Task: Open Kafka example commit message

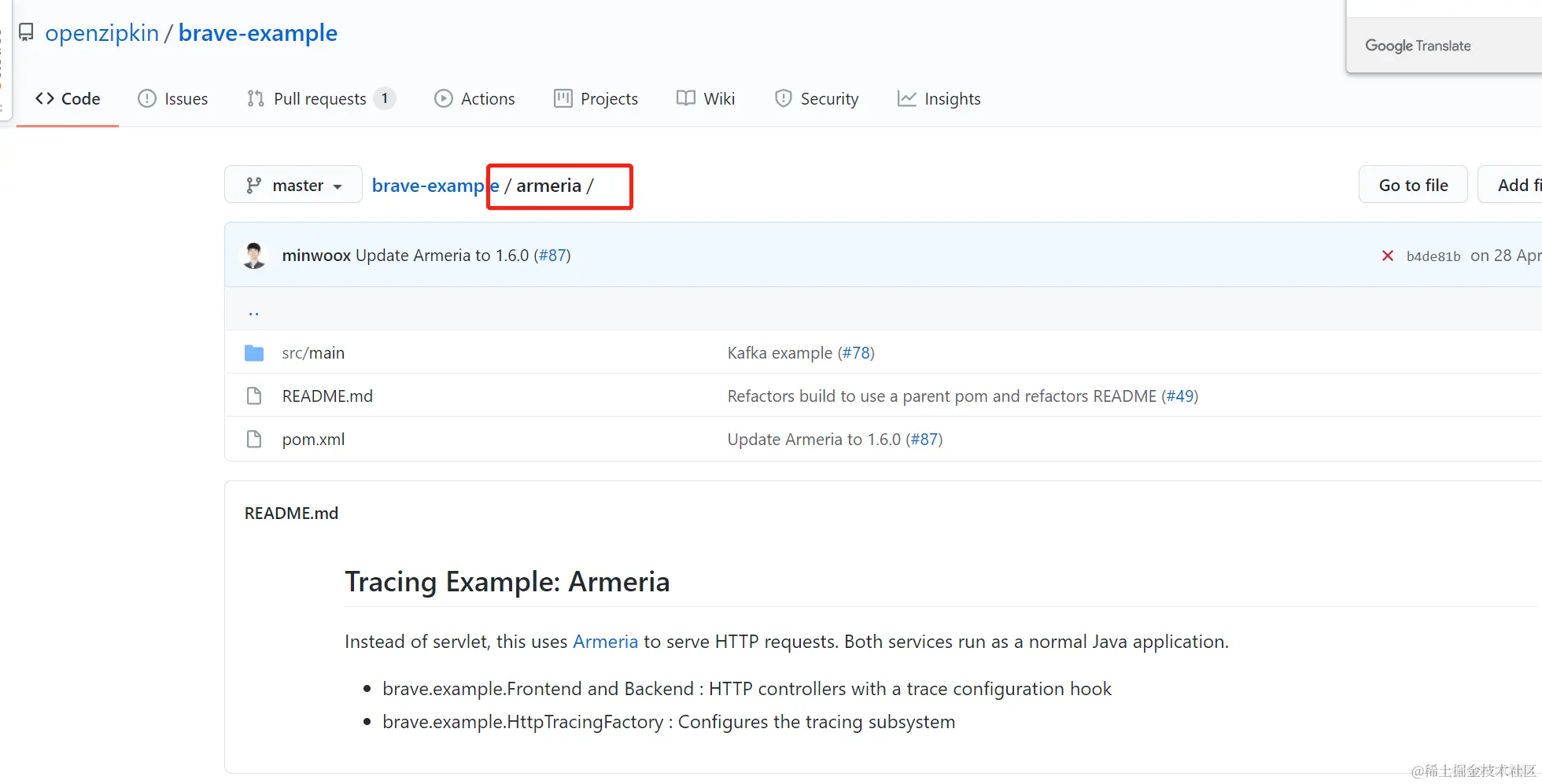Action: pyautogui.click(x=780, y=353)
